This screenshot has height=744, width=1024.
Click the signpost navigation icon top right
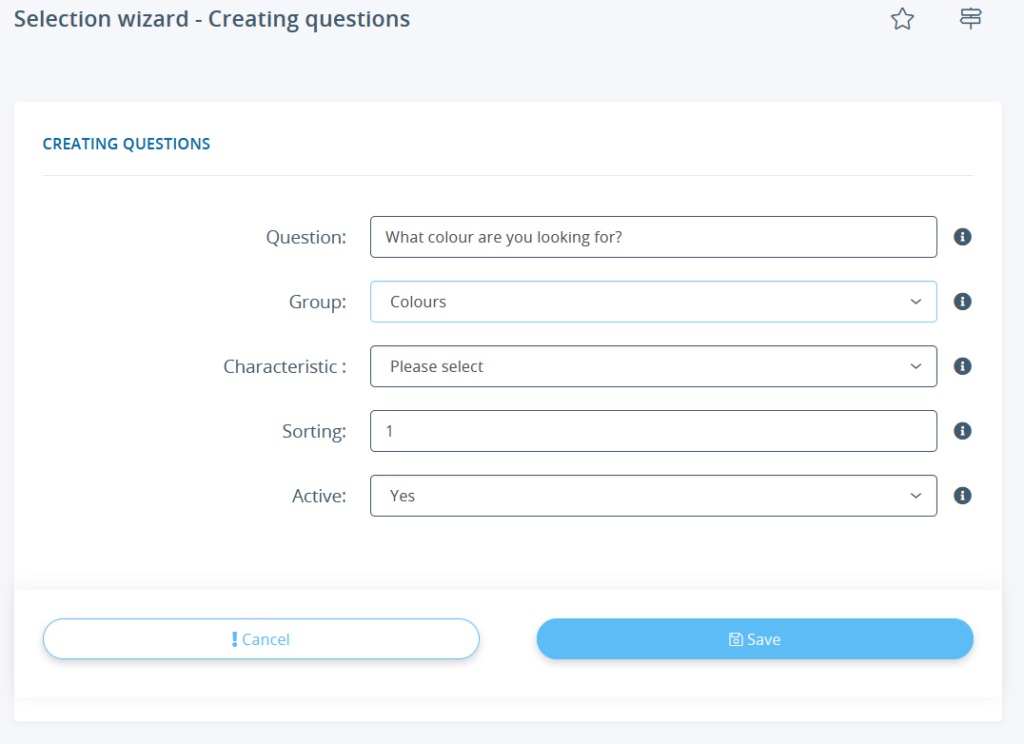(970, 18)
